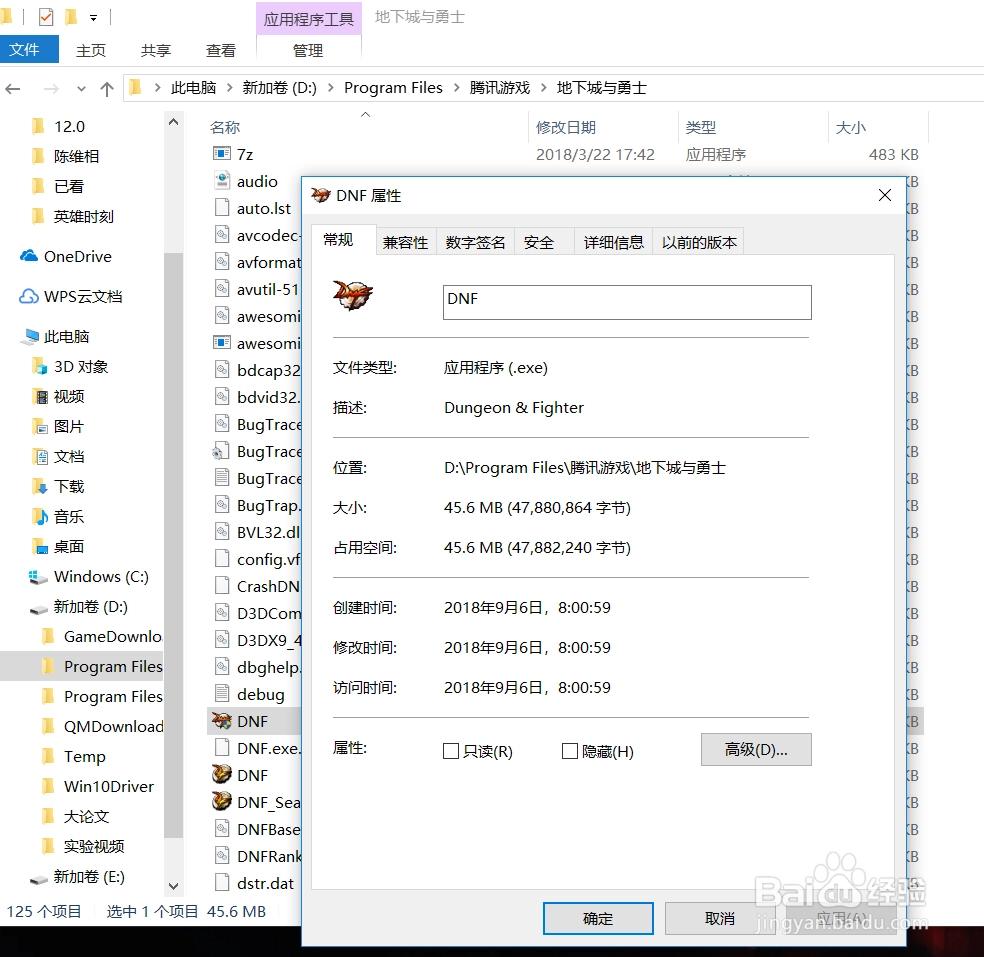Switch to the 主页 ribbon tab

click(91, 50)
